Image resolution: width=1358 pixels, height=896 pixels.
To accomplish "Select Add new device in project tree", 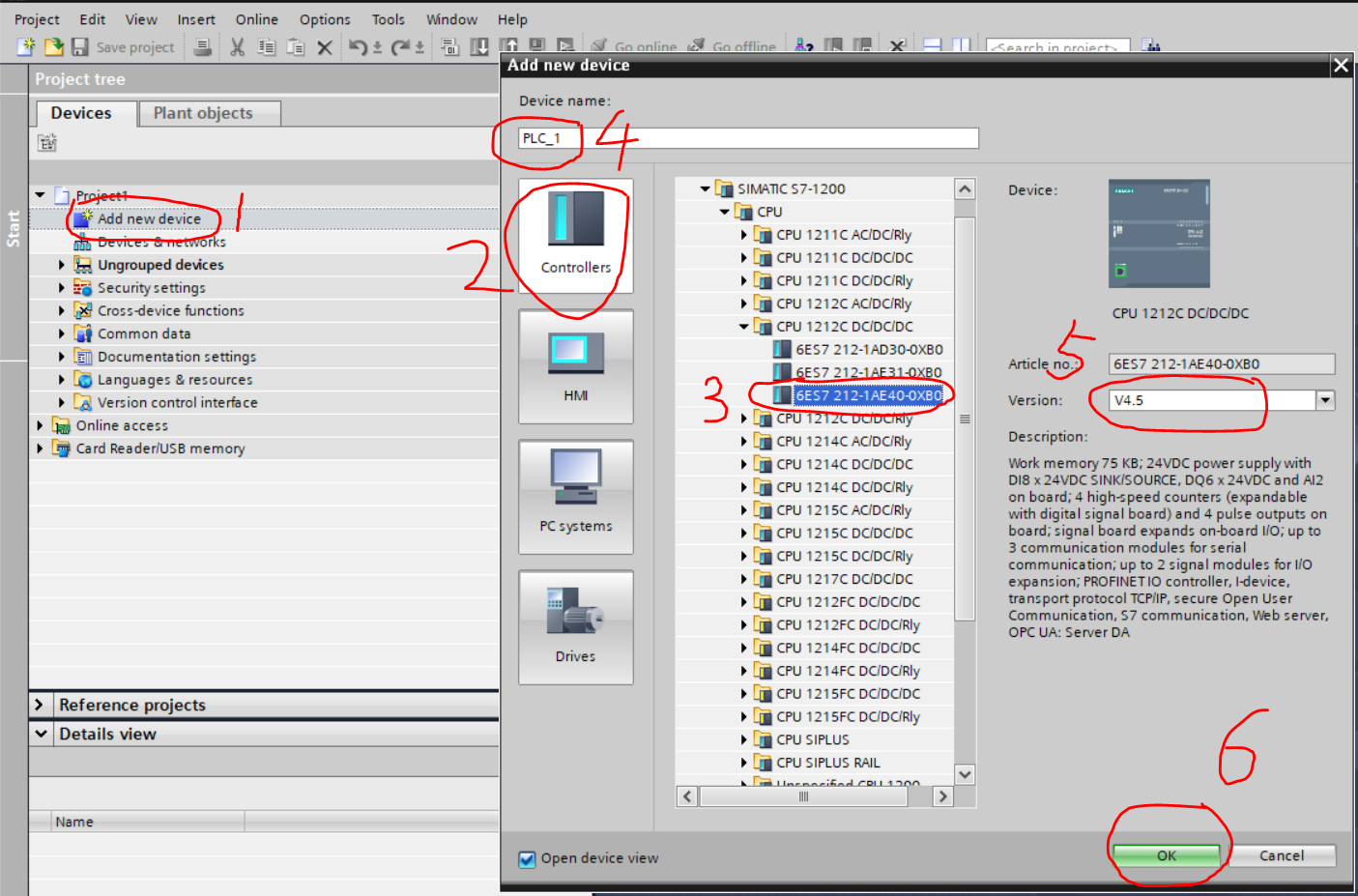I will pos(149,218).
